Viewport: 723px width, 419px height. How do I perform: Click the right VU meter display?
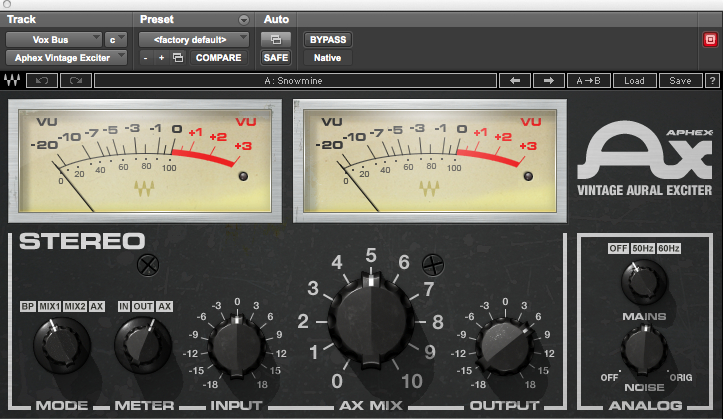(430, 161)
